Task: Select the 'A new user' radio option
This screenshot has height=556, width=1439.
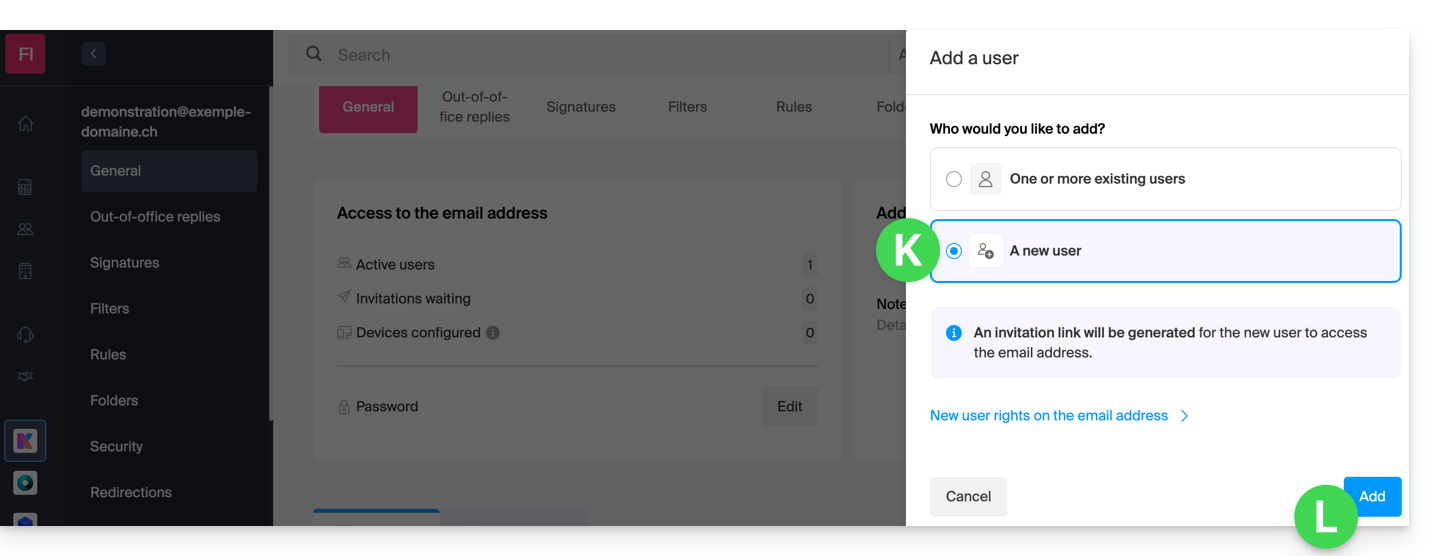Action: coord(954,251)
